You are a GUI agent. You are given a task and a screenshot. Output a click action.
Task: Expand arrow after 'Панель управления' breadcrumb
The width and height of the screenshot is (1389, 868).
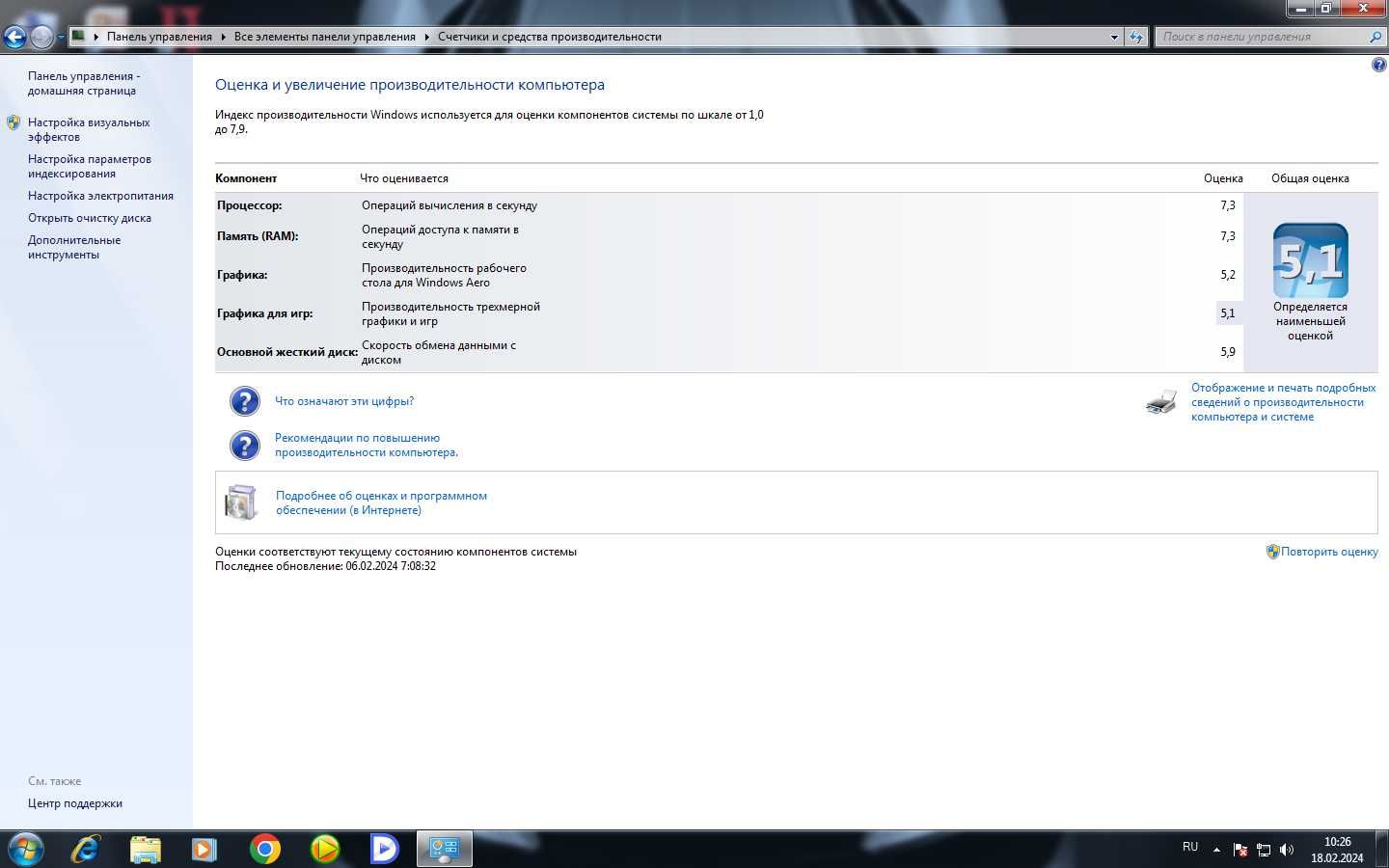(223, 37)
